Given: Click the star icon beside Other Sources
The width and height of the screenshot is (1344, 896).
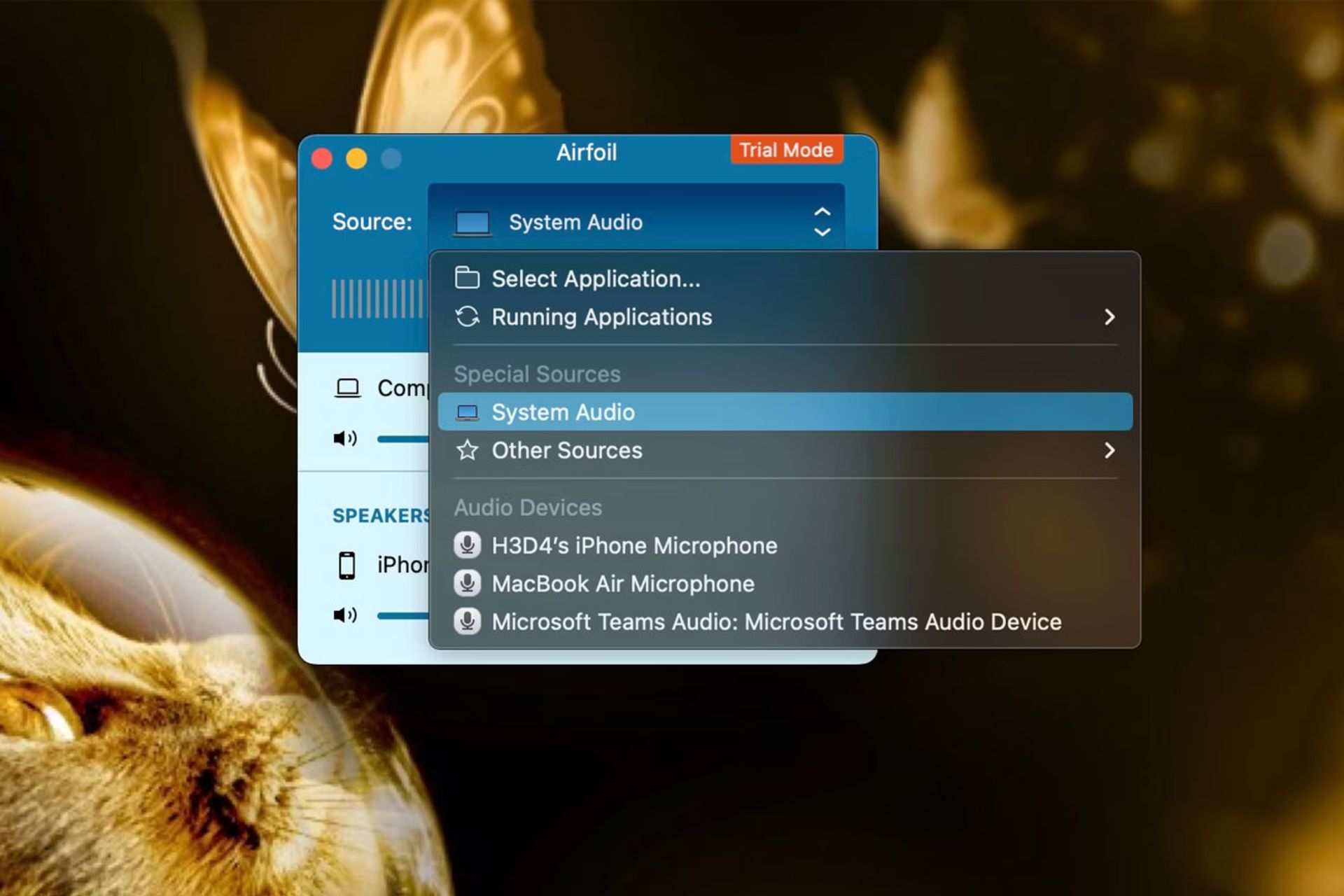Looking at the screenshot, I should coord(467,450).
